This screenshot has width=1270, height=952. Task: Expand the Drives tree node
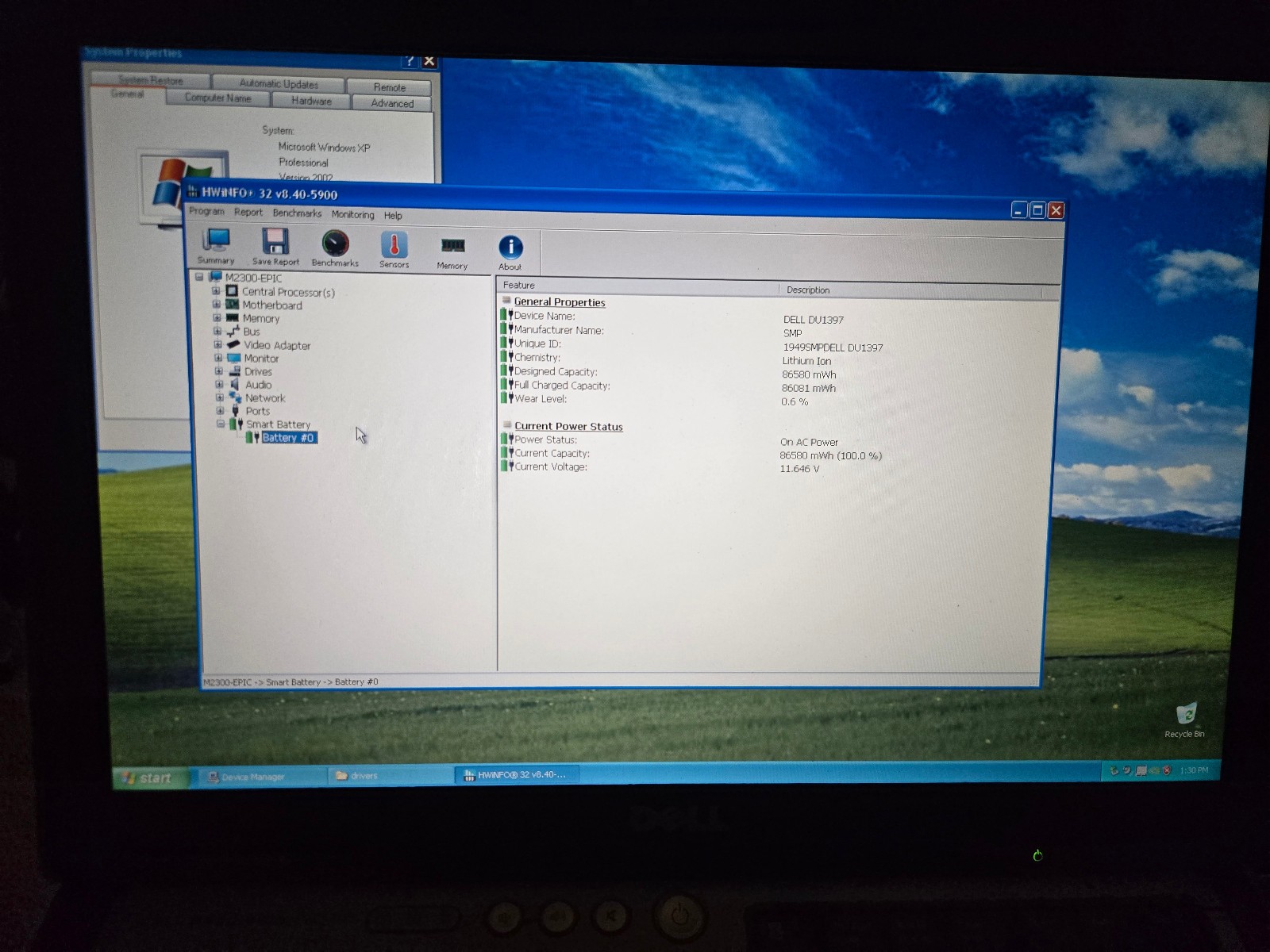click(219, 370)
